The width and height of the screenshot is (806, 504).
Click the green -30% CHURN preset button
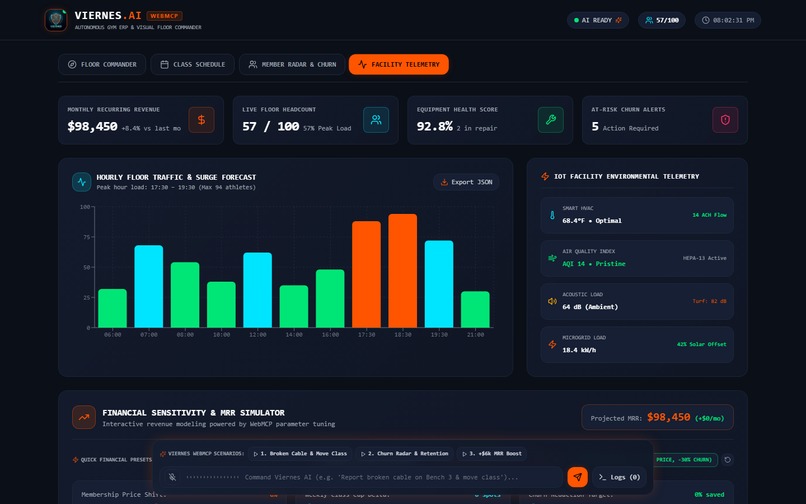[683, 460]
